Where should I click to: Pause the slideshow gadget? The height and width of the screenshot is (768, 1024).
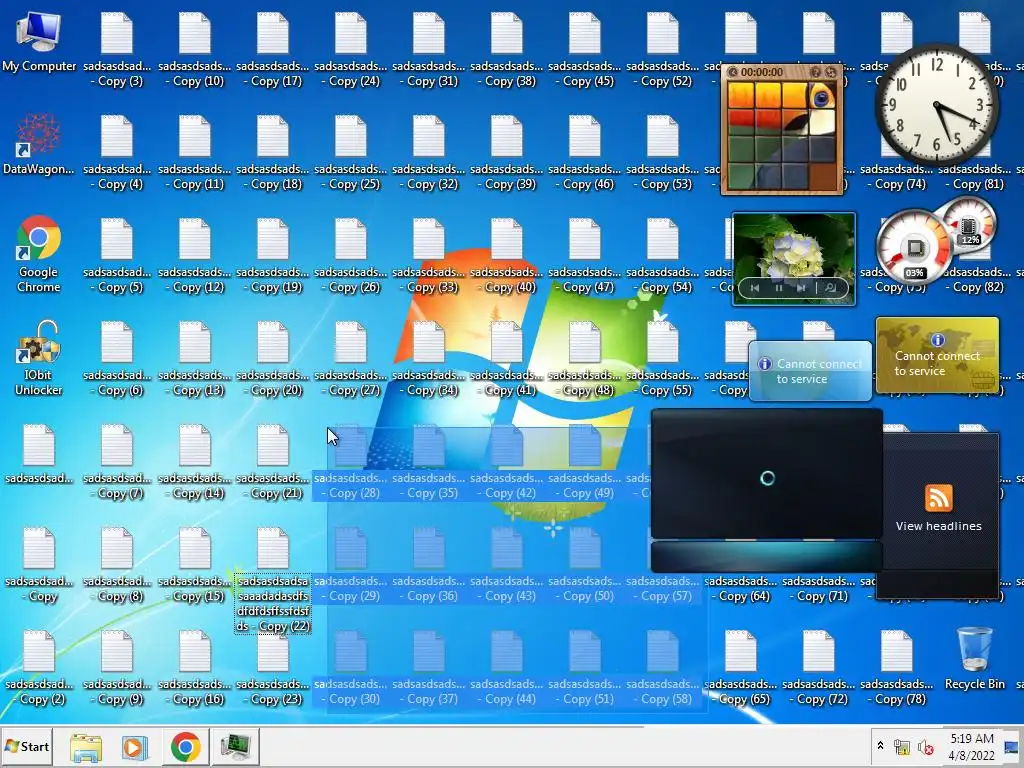coord(778,288)
